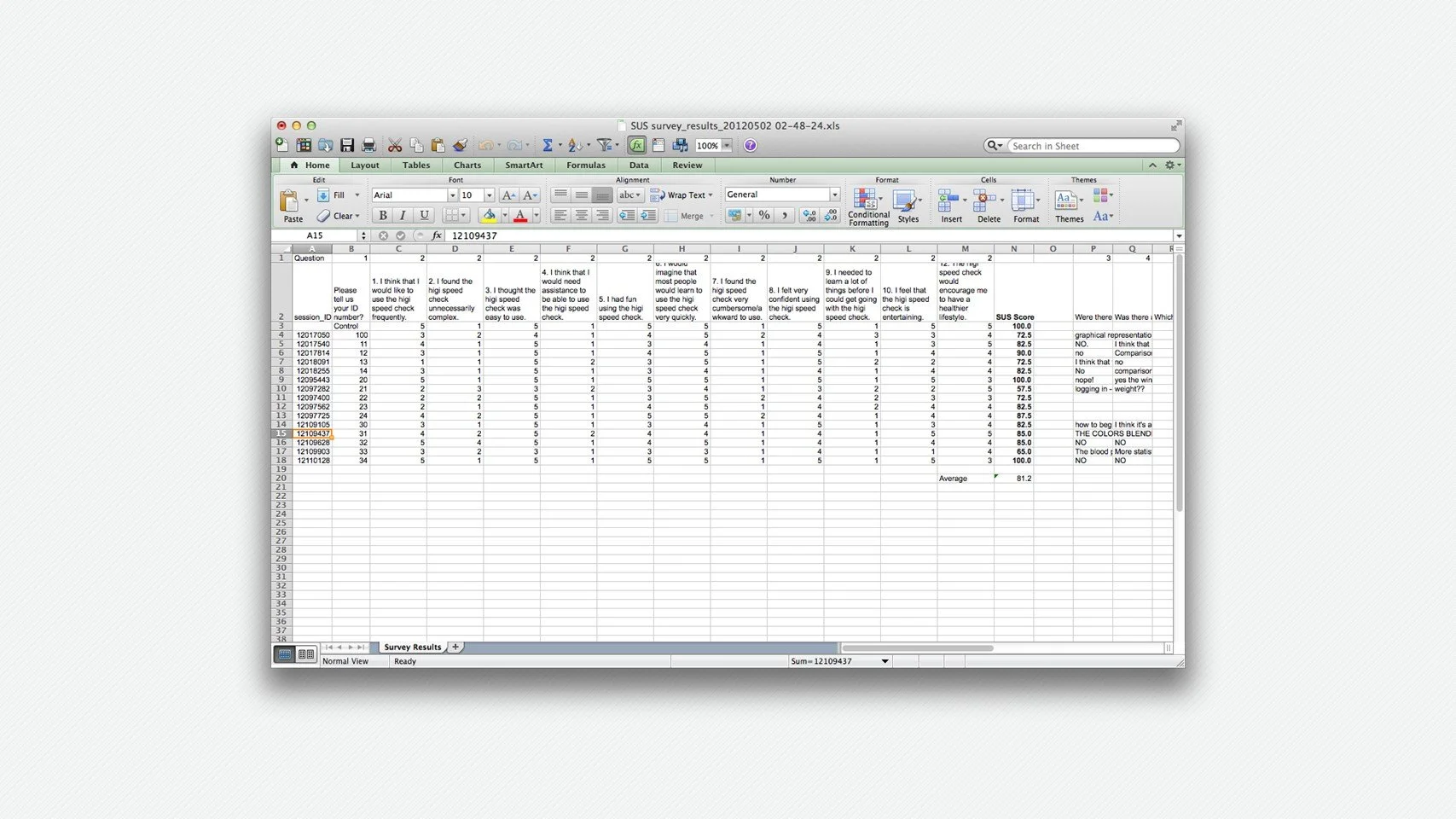Apply comma style number format
Viewport: 1456px width, 819px height.
click(785, 216)
